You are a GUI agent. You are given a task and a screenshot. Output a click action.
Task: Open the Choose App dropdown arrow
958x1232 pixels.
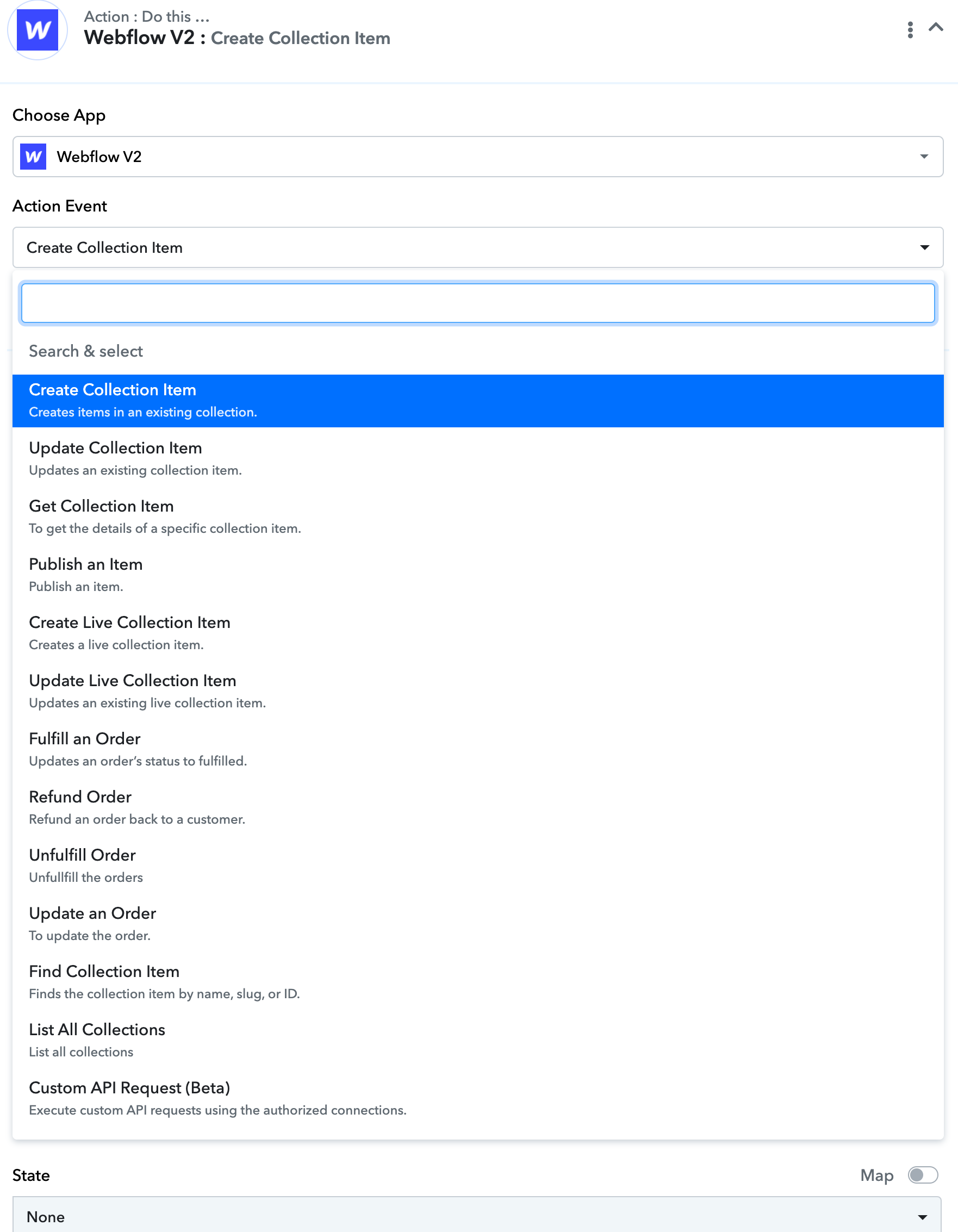pyautogui.click(x=924, y=156)
